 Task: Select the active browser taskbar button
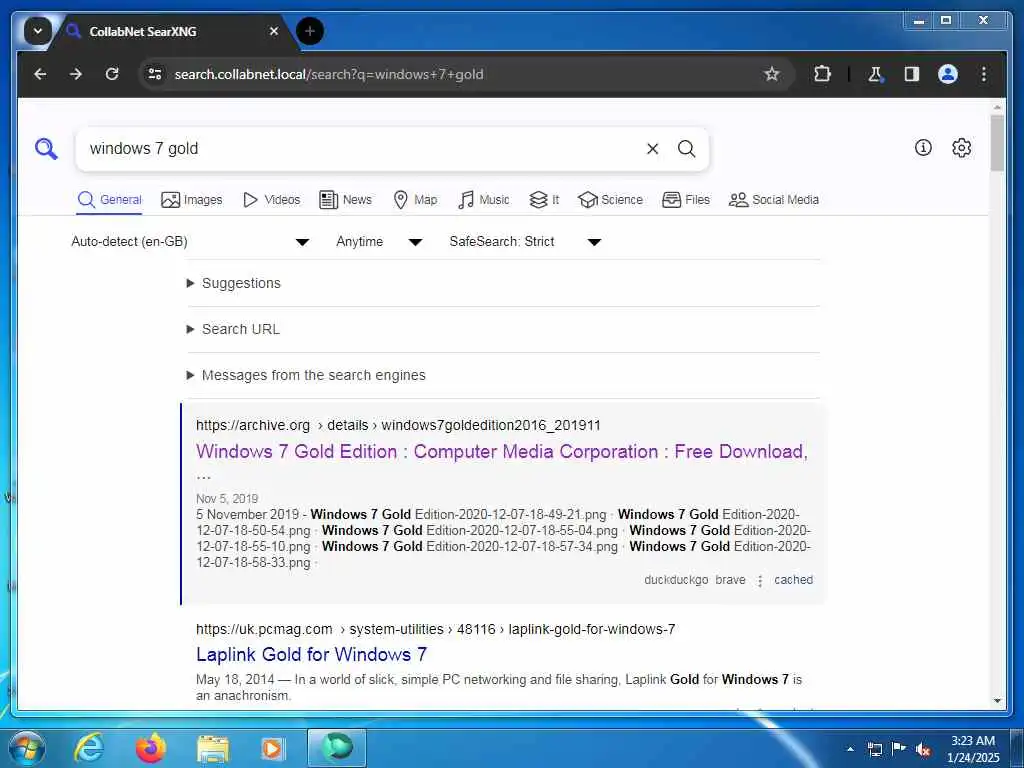(337, 748)
